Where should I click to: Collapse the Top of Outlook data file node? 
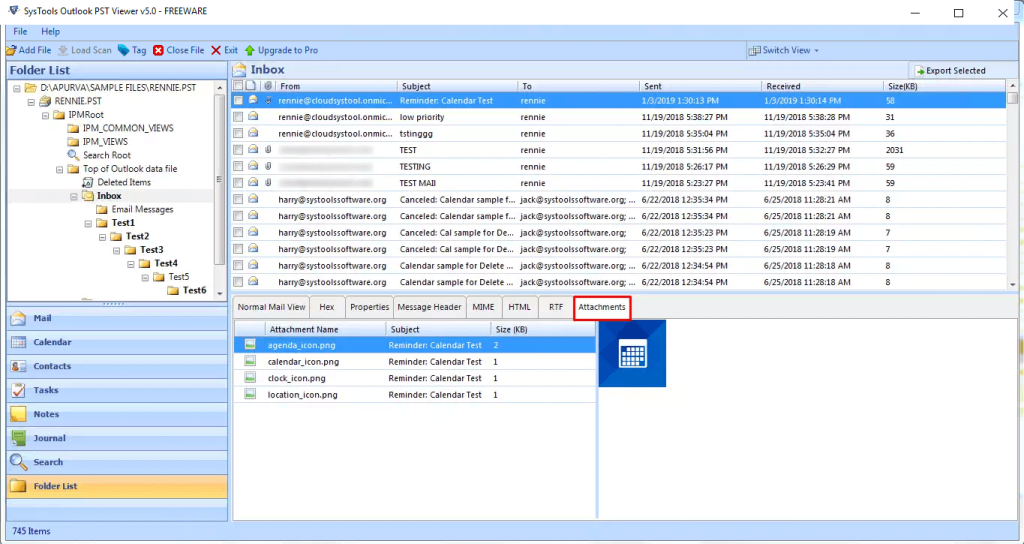click(59, 169)
